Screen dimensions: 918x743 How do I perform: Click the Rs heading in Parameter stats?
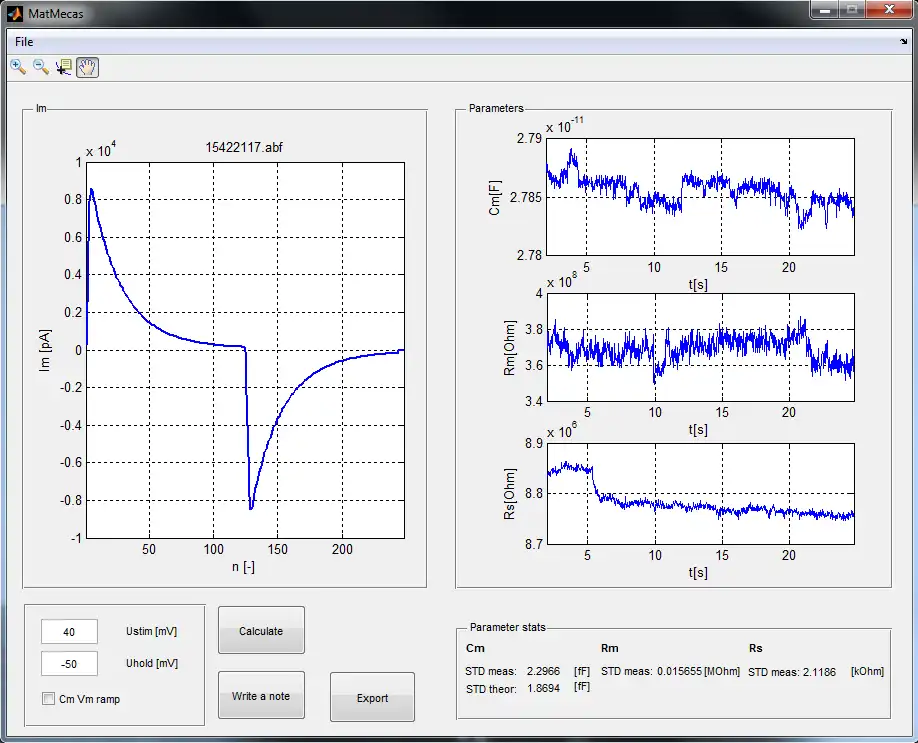755,648
